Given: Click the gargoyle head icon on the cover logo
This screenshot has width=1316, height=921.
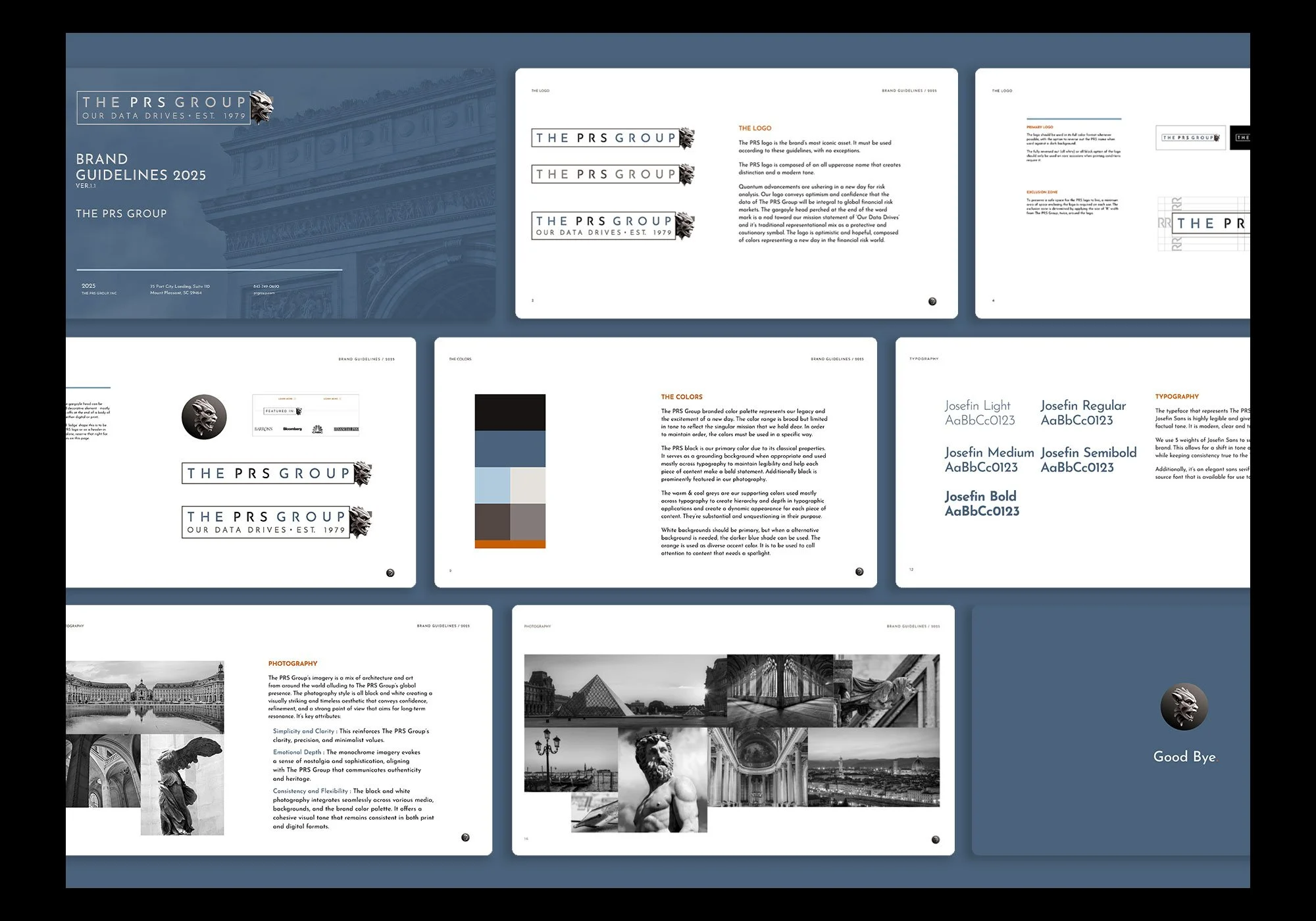Looking at the screenshot, I should coord(262,107).
